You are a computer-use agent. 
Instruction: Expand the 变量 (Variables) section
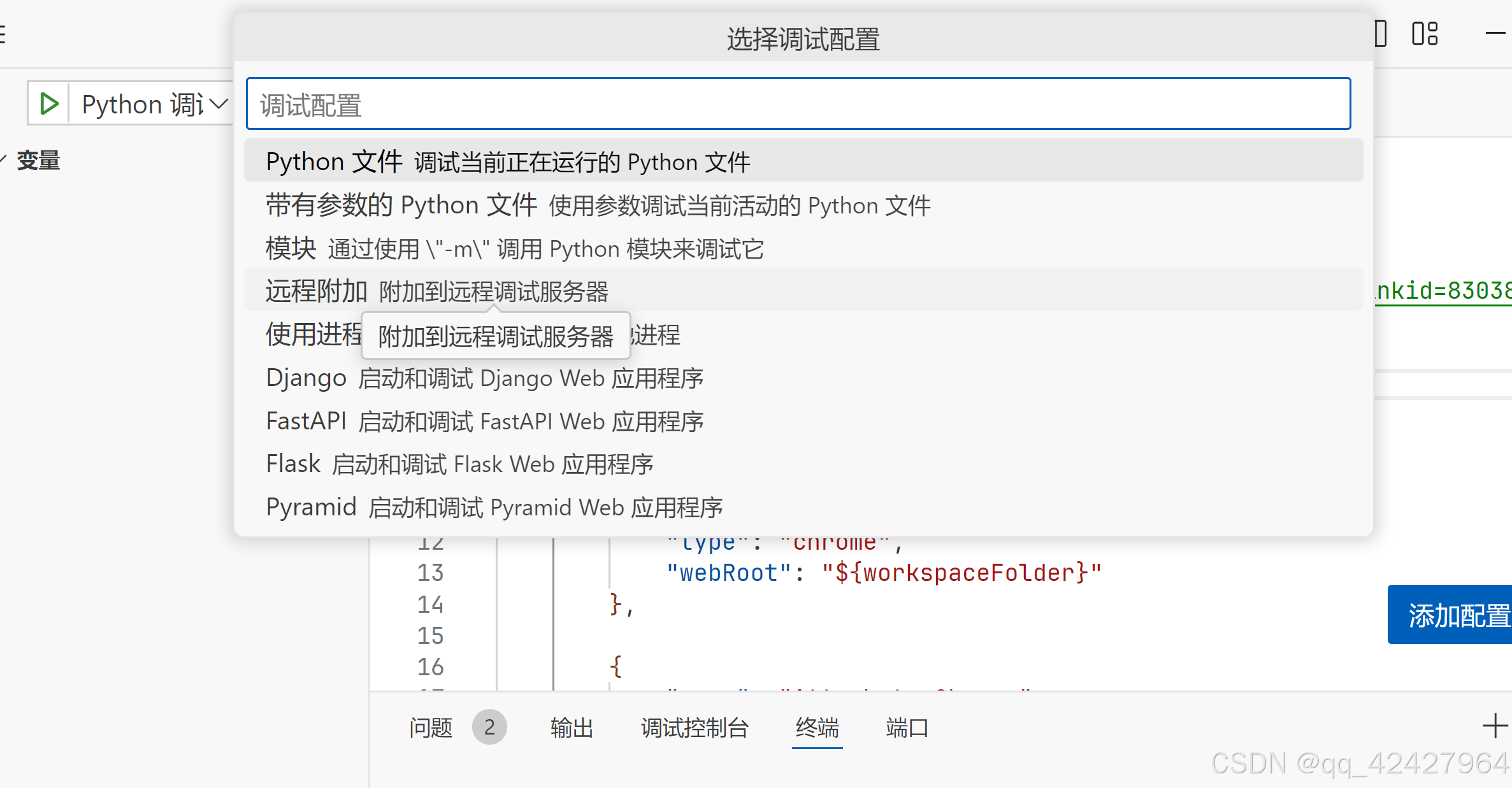(x=38, y=161)
